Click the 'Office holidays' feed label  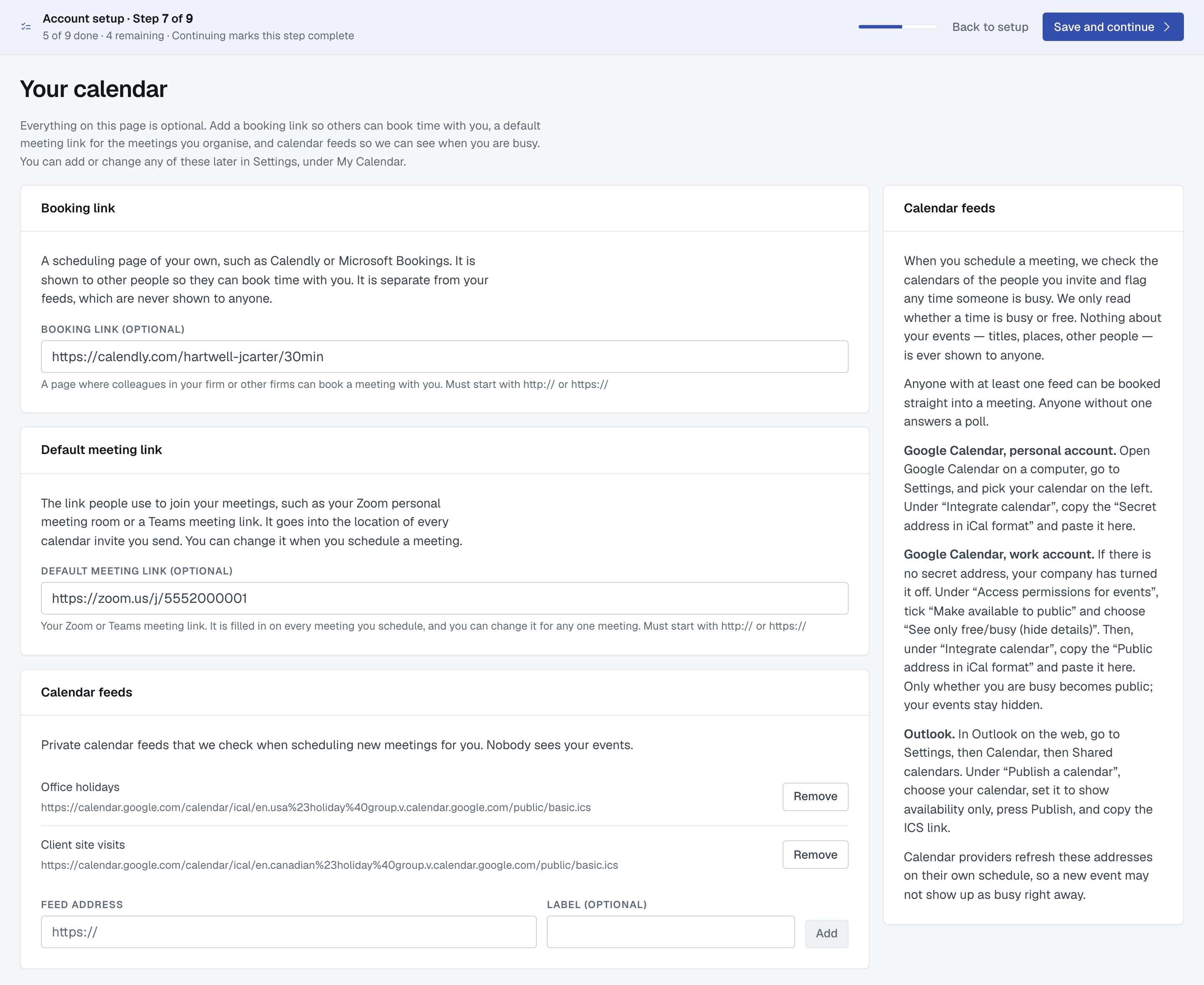click(x=80, y=787)
